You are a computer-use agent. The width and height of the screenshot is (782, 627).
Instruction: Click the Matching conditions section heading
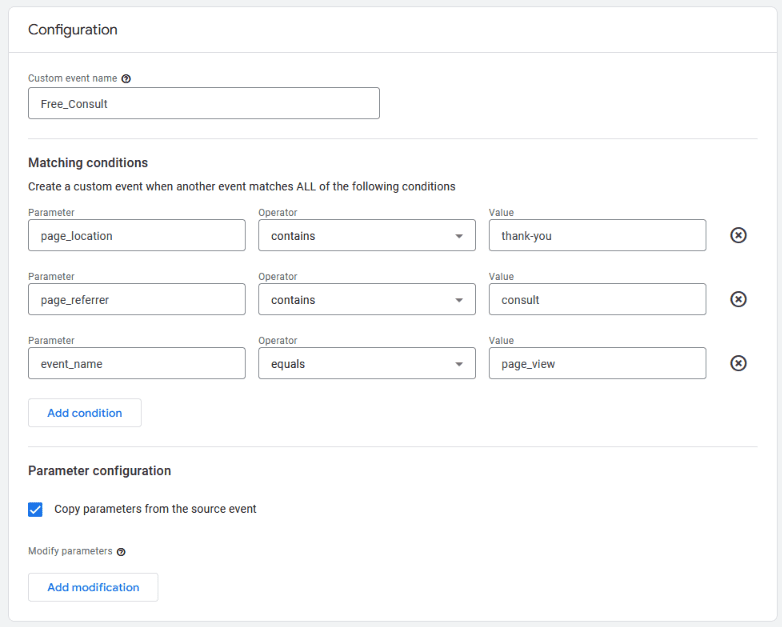[x=88, y=163]
